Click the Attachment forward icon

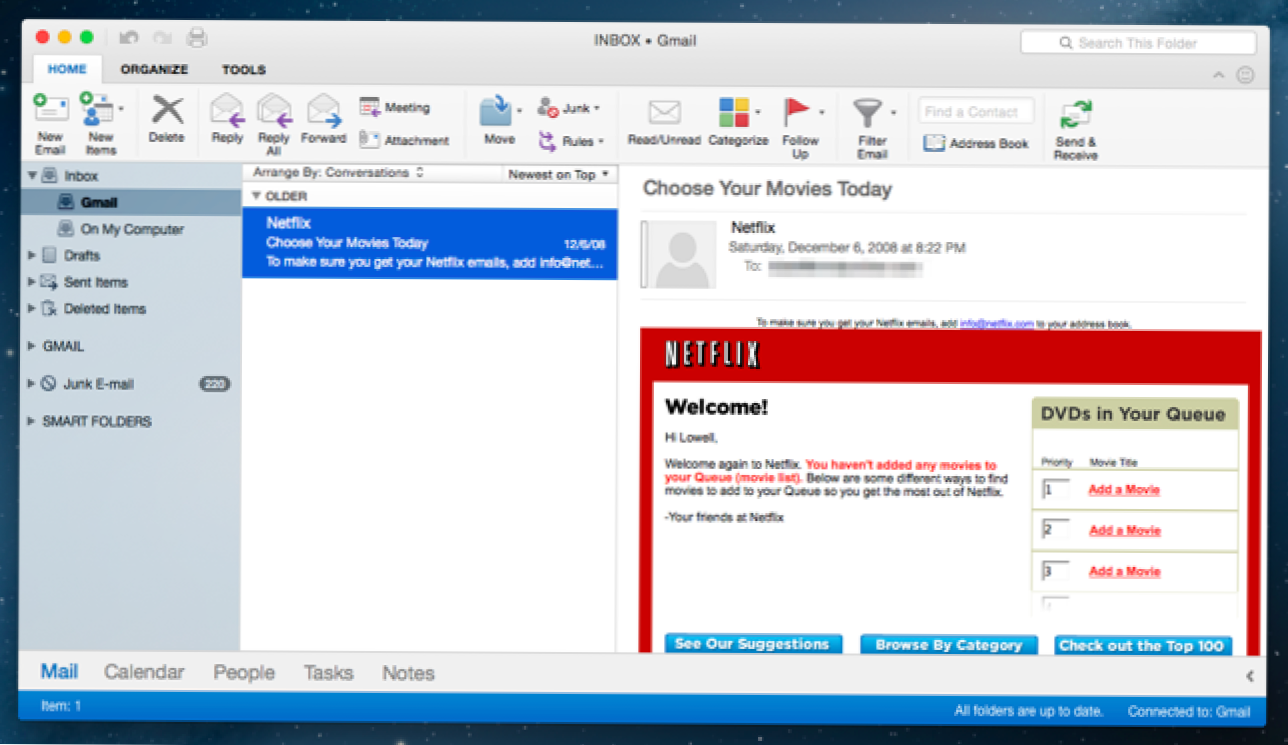coord(370,140)
